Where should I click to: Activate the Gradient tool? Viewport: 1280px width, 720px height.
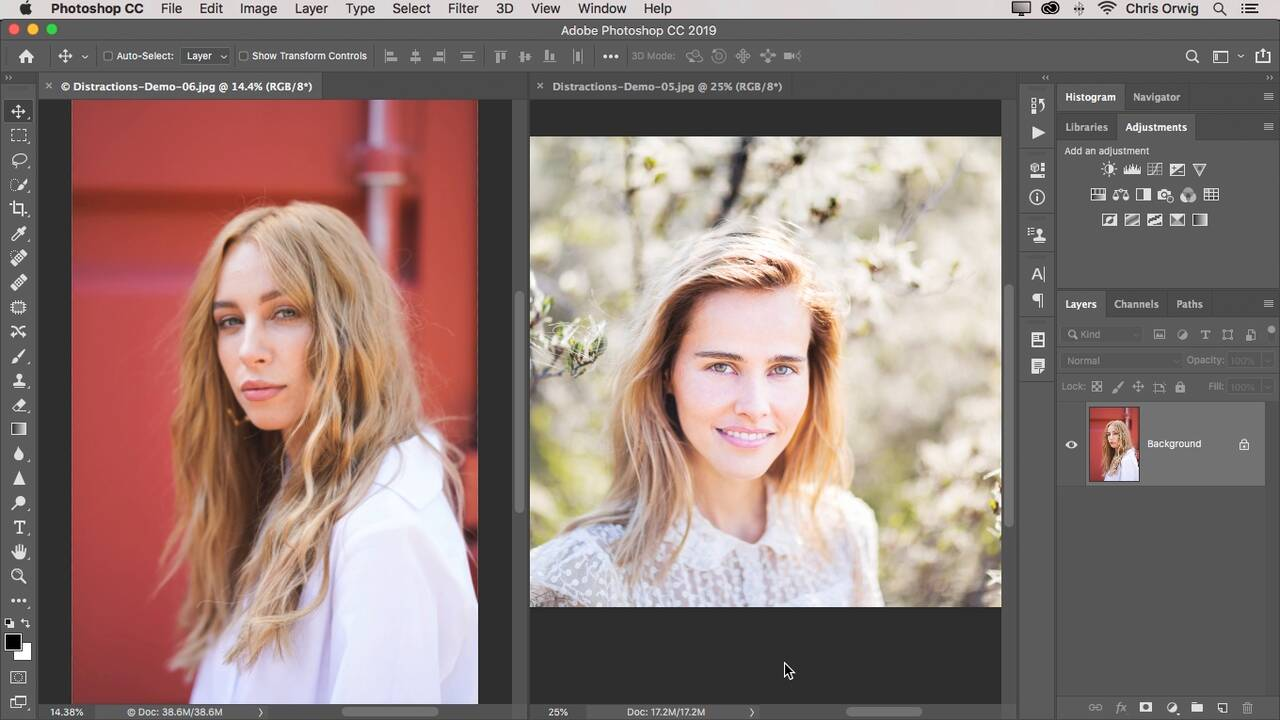pyautogui.click(x=18, y=429)
